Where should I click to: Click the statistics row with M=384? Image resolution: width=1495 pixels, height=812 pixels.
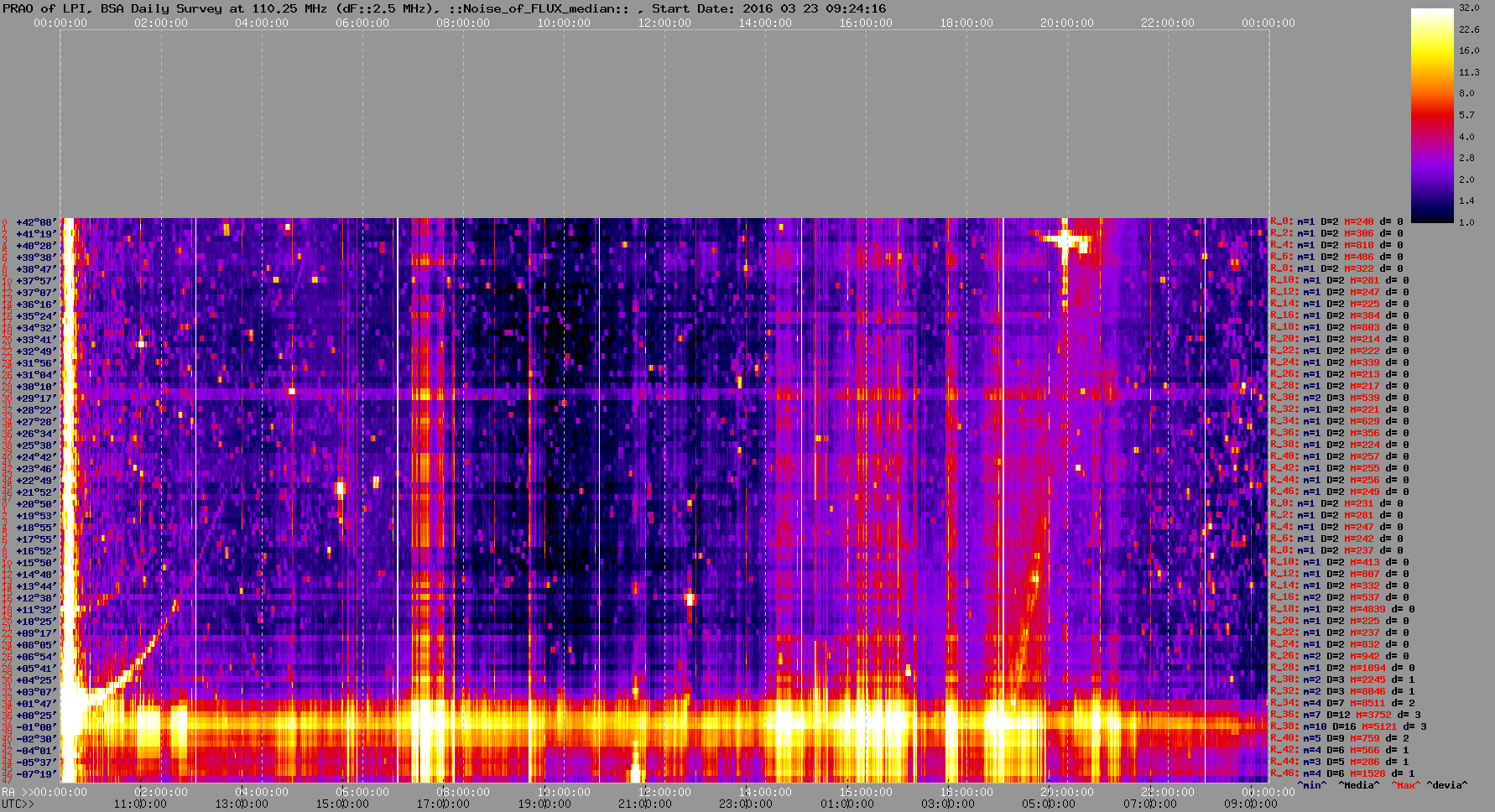[x=1340, y=316]
